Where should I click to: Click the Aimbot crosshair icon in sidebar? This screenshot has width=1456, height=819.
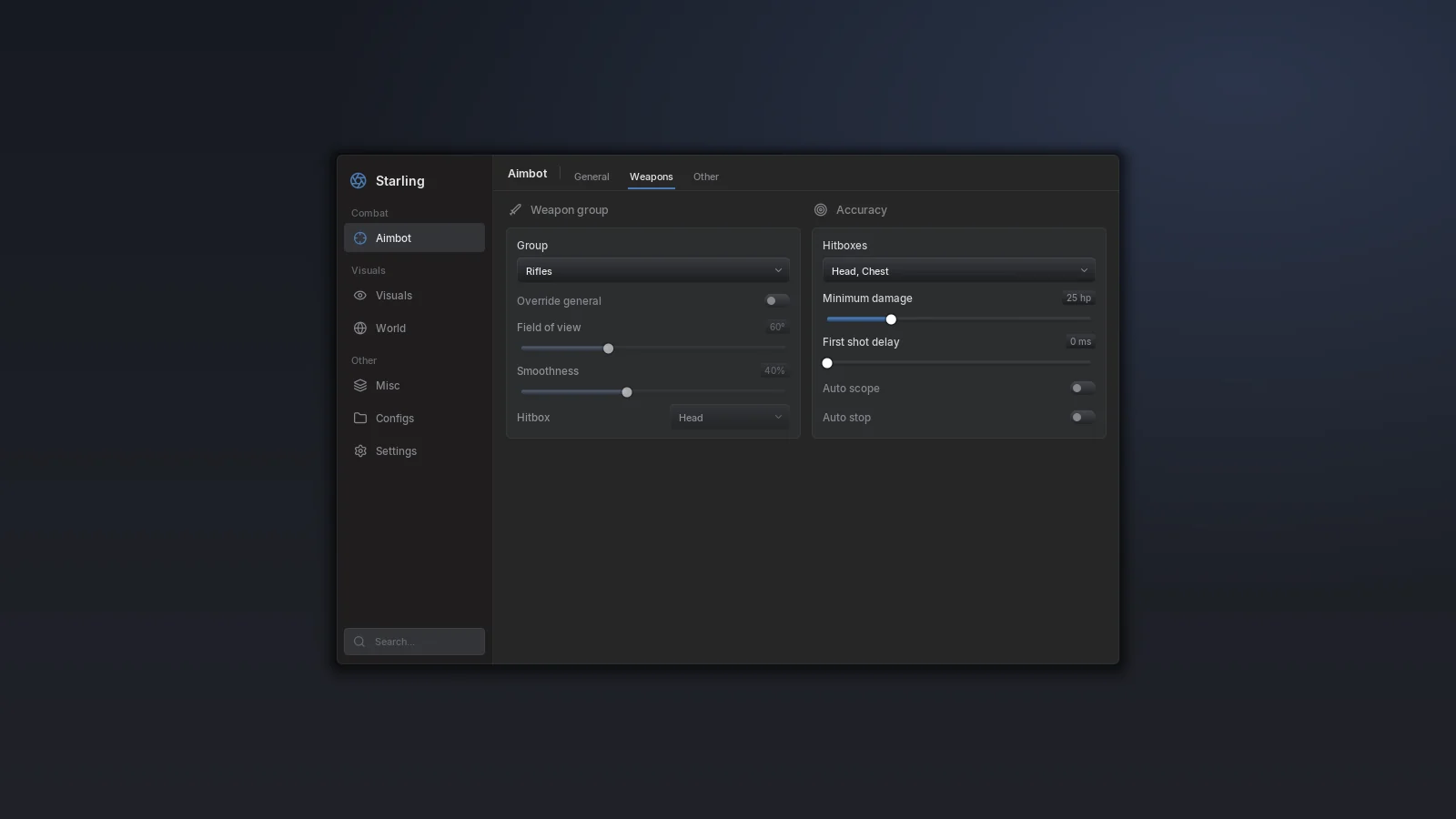tap(360, 238)
